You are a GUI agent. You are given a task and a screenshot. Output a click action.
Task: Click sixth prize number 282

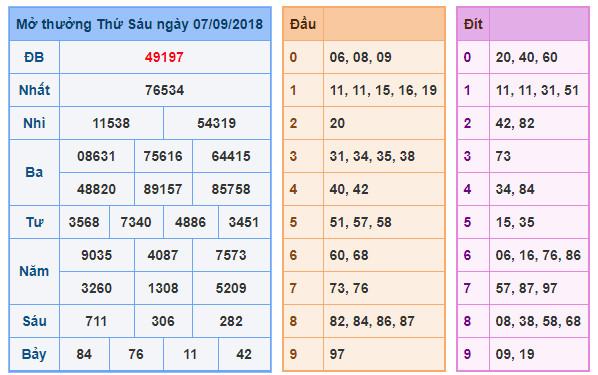pyautogui.click(x=231, y=321)
